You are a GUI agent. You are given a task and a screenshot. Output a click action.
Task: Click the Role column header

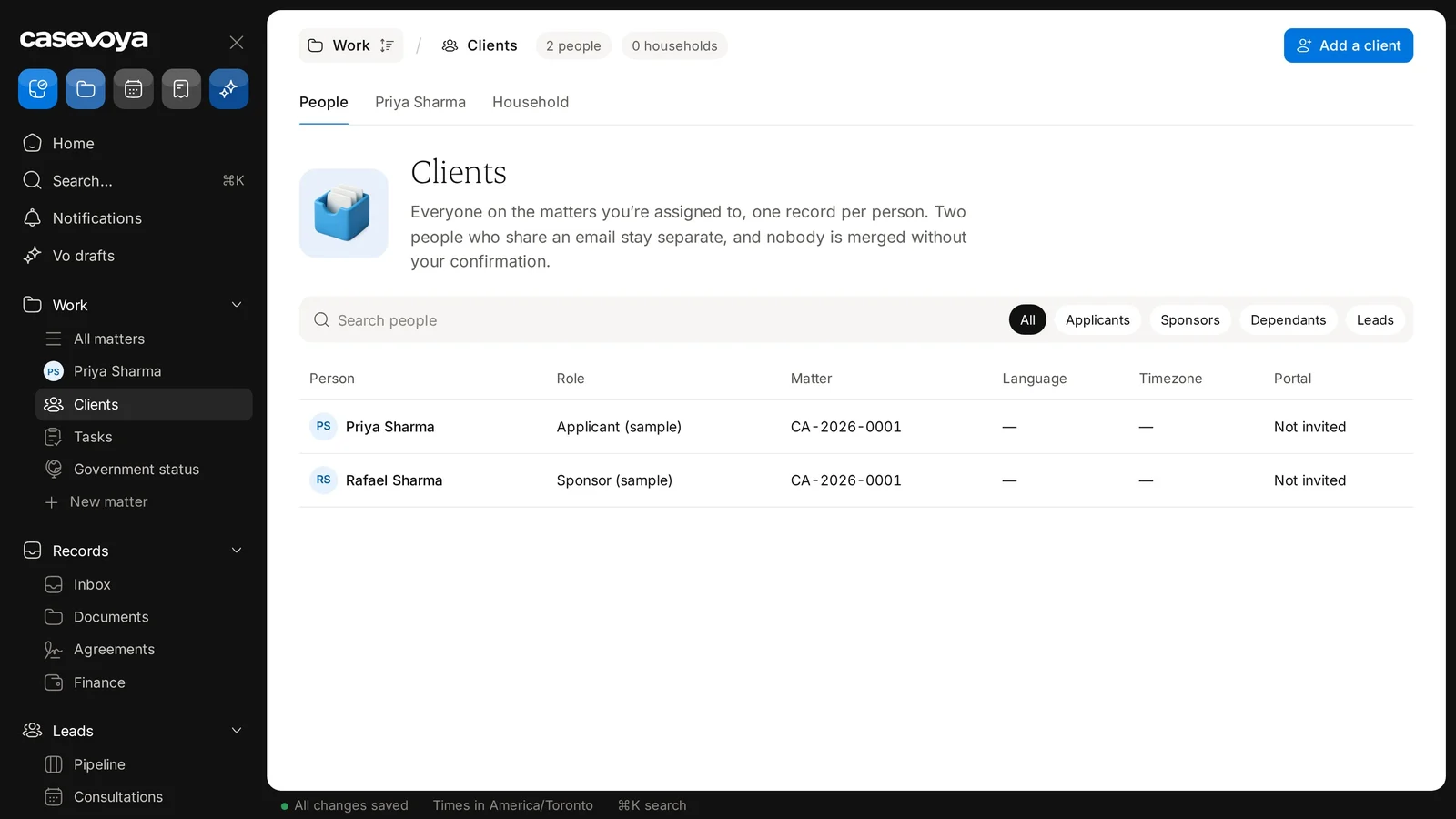point(571,379)
